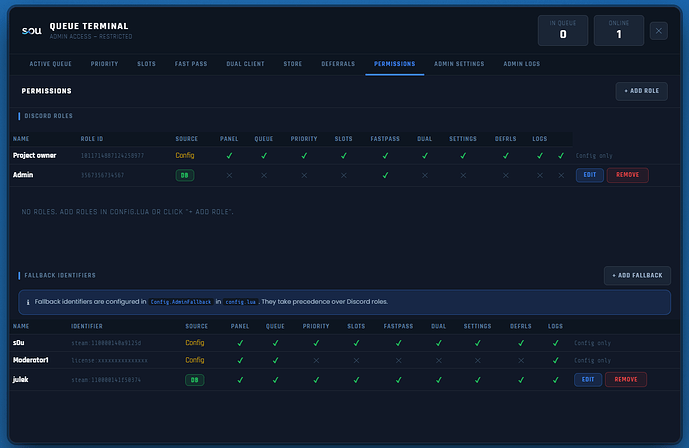Click the DB source badge for julek
Screen dimensions: 689x448
click(194, 380)
